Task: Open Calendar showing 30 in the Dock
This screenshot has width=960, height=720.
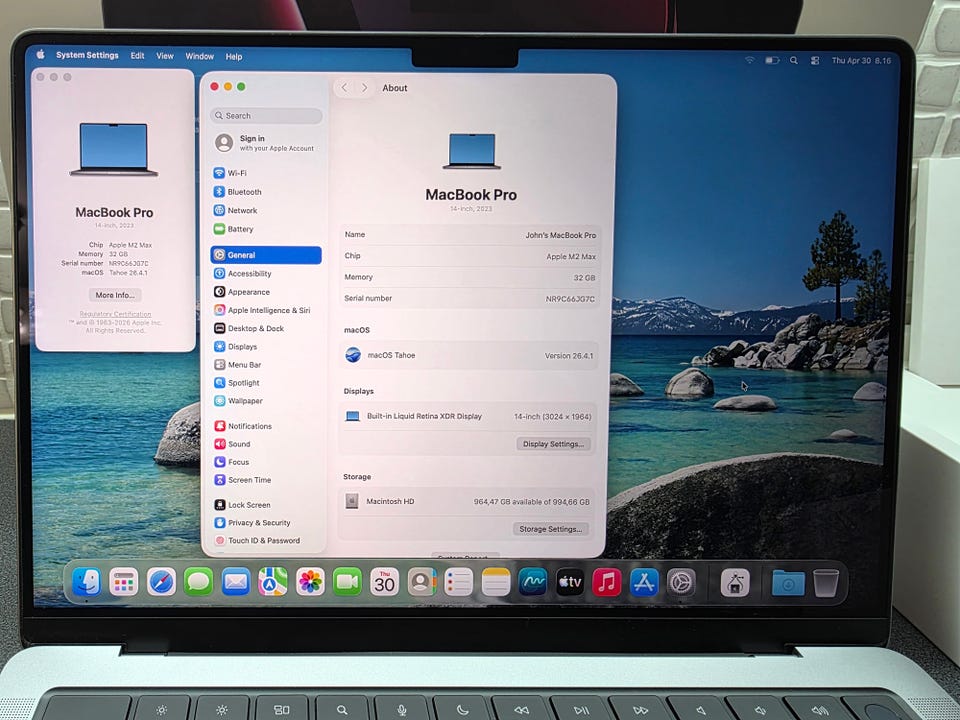Action: click(x=384, y=582)
